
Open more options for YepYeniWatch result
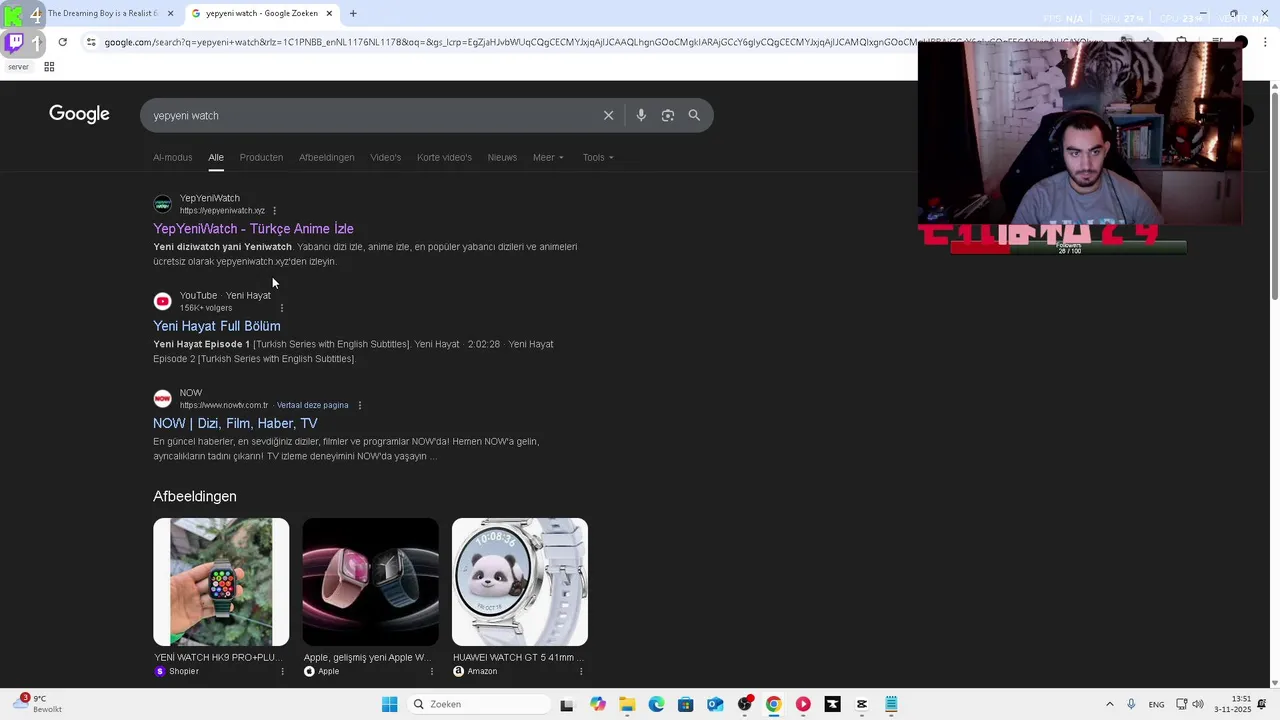[x=274, y=211]
